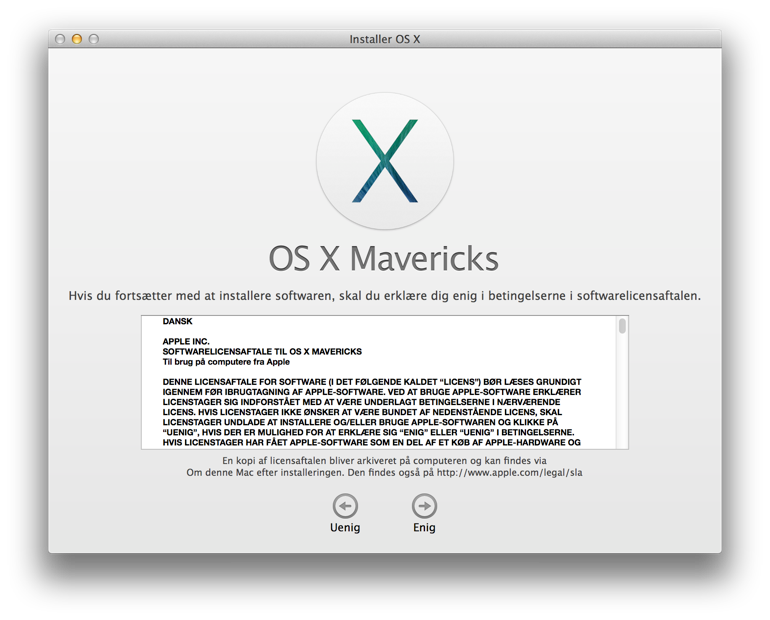Click the 'DANSK' heading in license
This screenshot has height=620, width=770.
[x=177, y=321]
